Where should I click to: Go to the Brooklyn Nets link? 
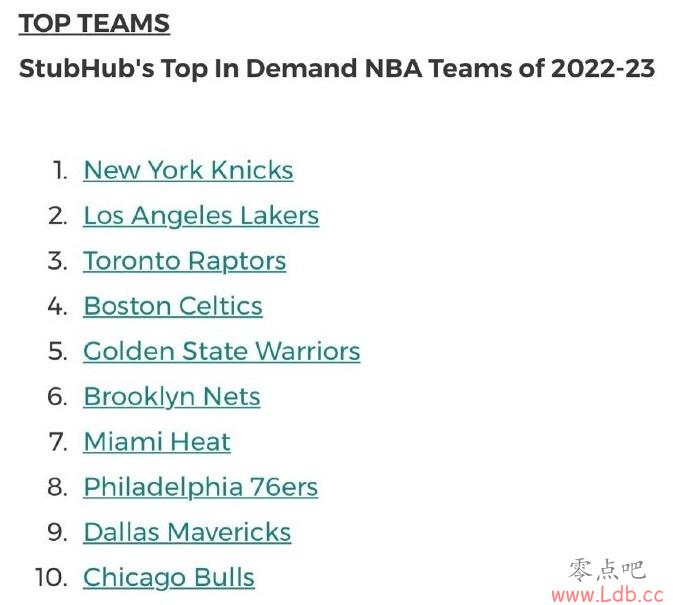click(172, 396)
